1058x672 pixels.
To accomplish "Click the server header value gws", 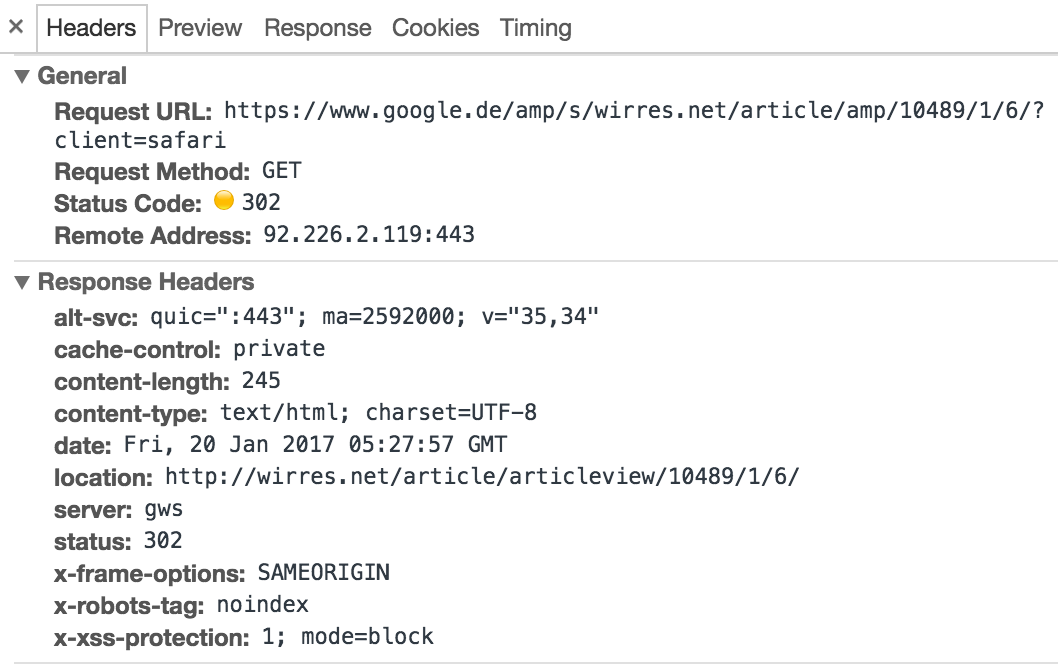I will click(x=161, y=509).
